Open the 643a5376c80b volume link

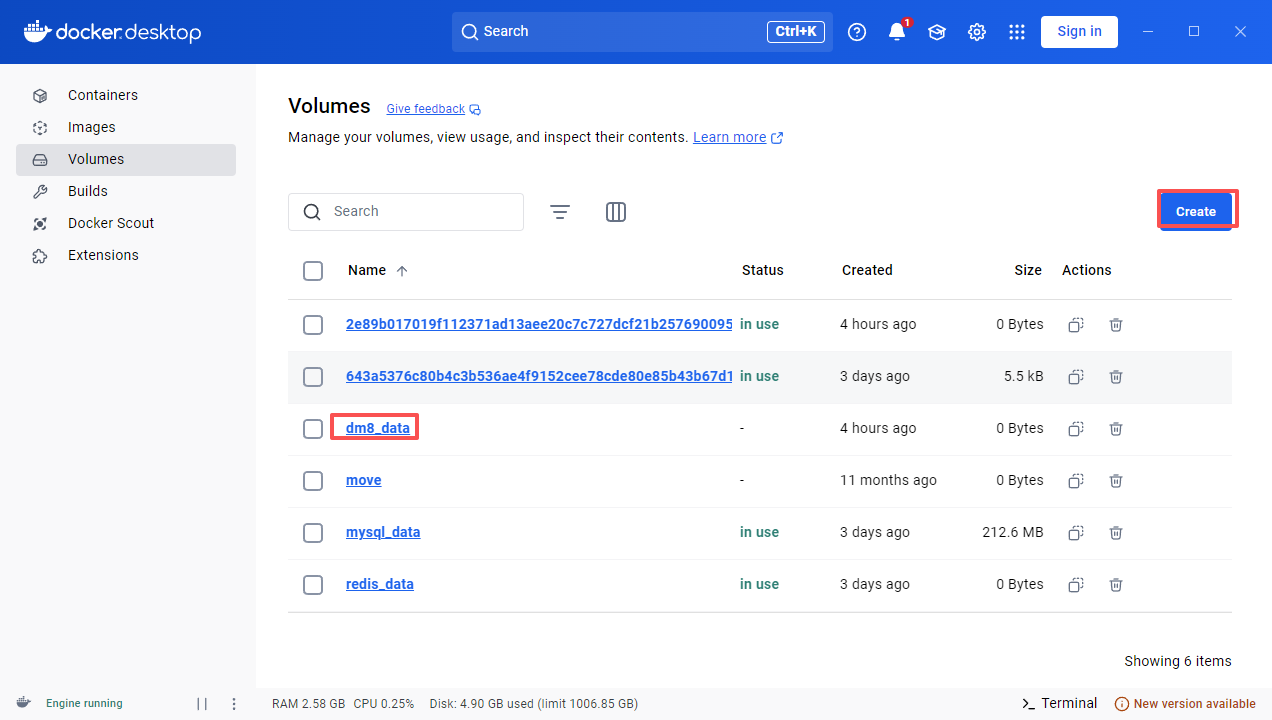[539, 376]
